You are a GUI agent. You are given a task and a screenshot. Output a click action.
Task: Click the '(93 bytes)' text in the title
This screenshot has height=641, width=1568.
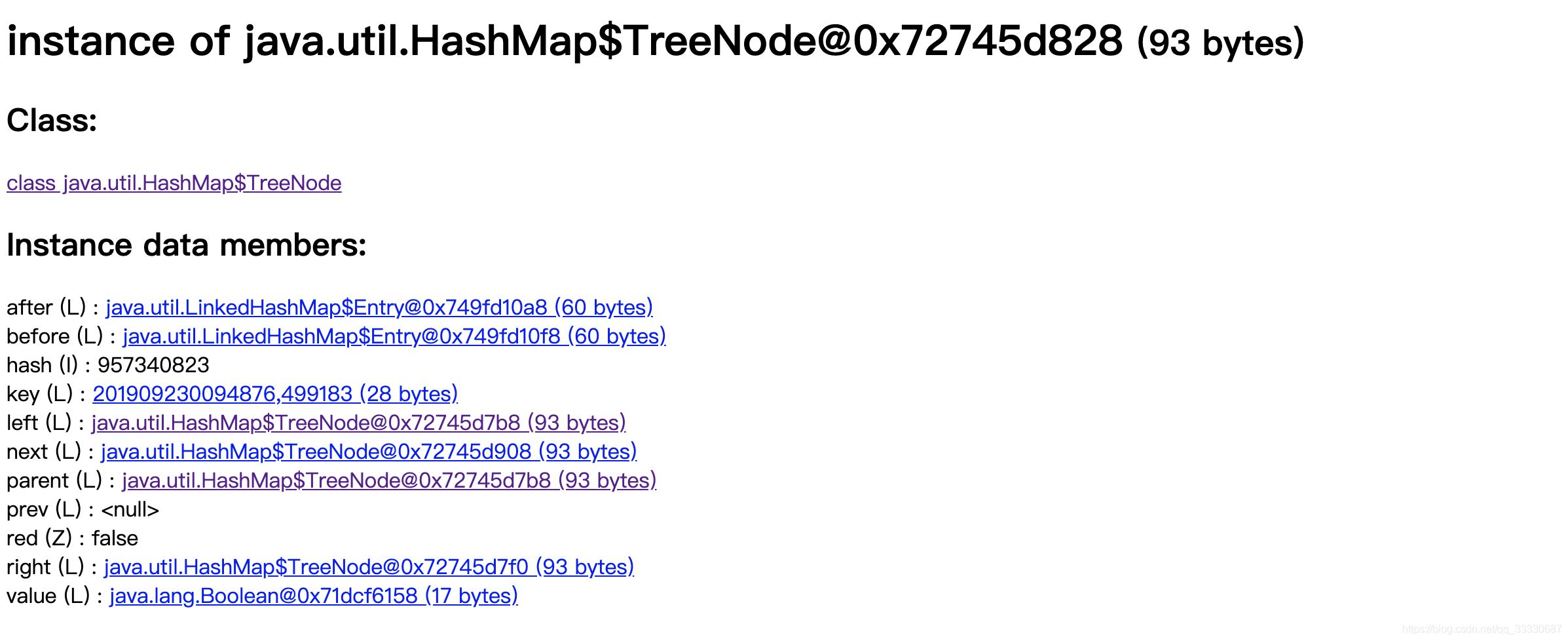[1220, 43]
